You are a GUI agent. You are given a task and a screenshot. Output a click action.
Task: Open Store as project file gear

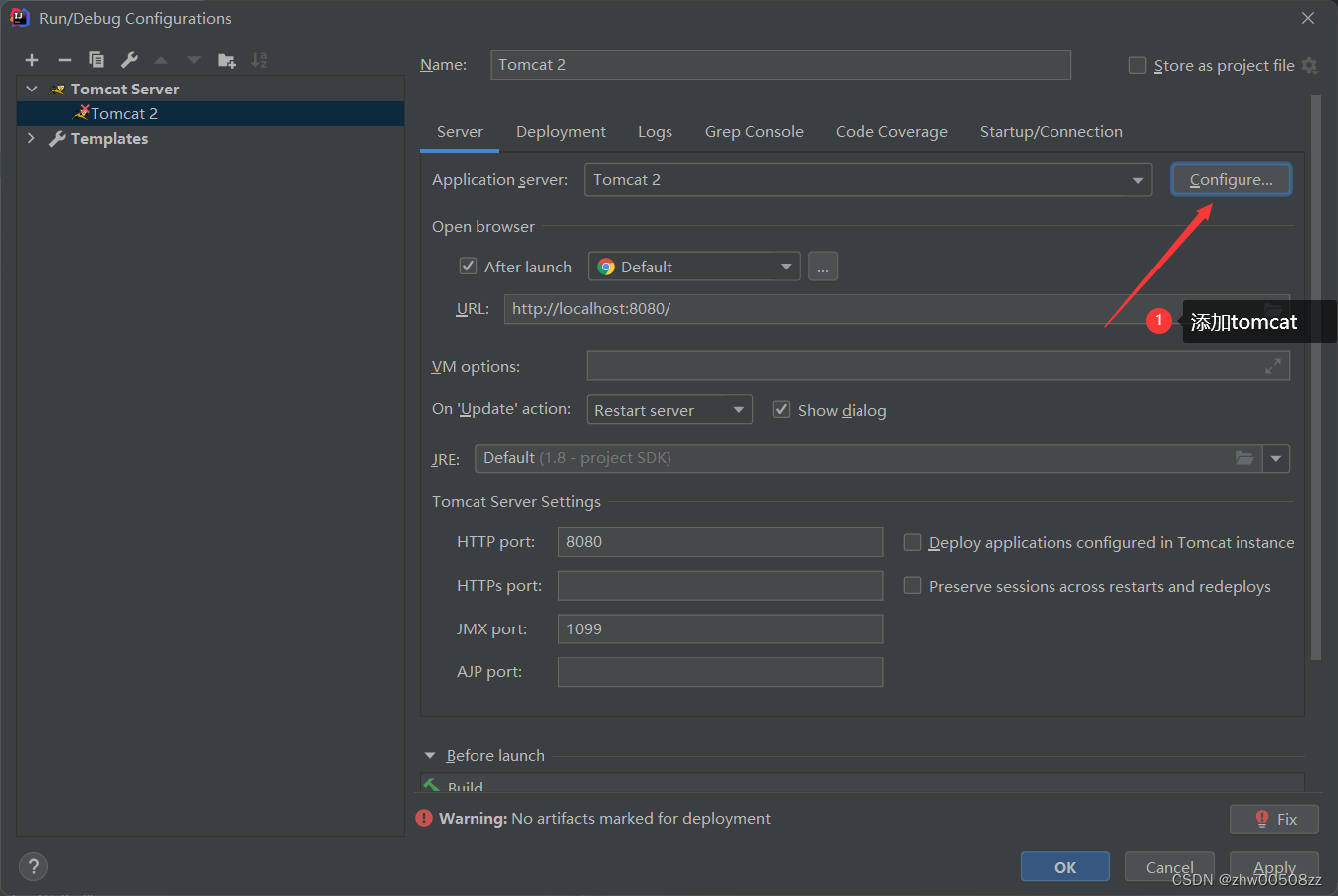coord(1310,66)
